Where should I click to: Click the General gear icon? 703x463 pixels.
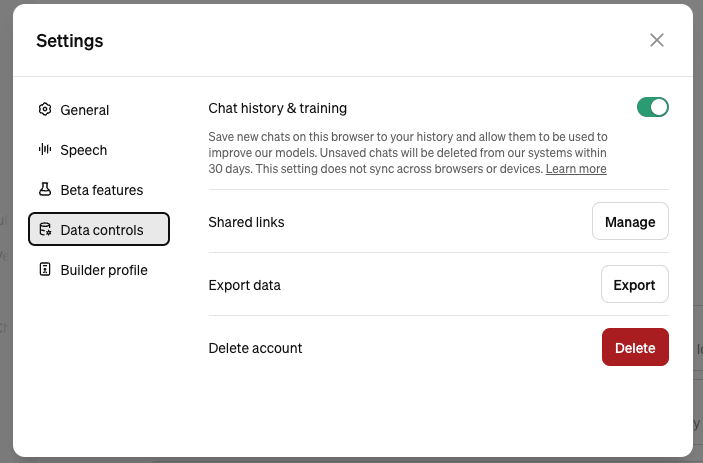click(x=45, y=109)
